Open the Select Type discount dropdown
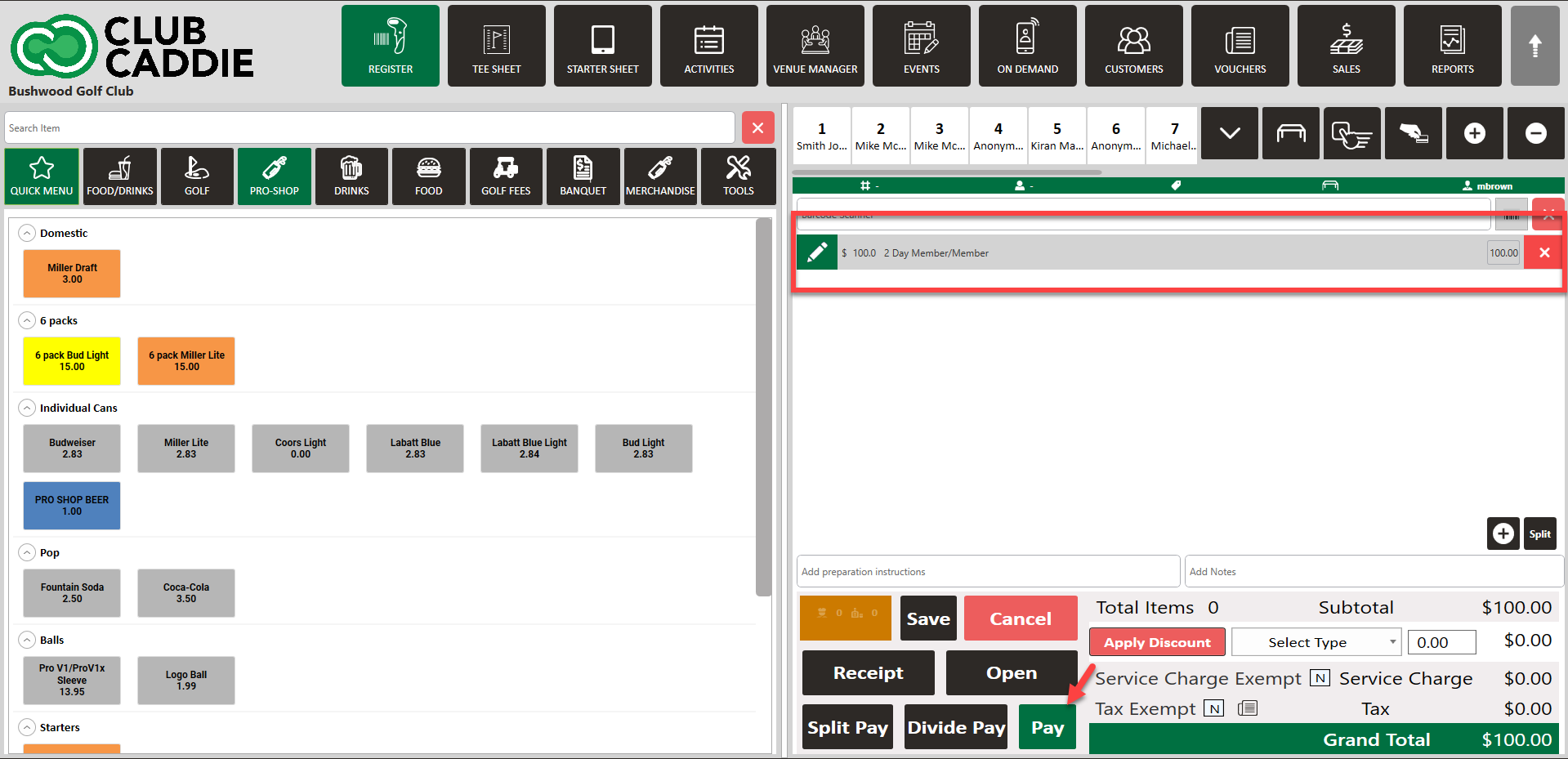Viewport: 1568px width, 759px height. click(1316, 642)
